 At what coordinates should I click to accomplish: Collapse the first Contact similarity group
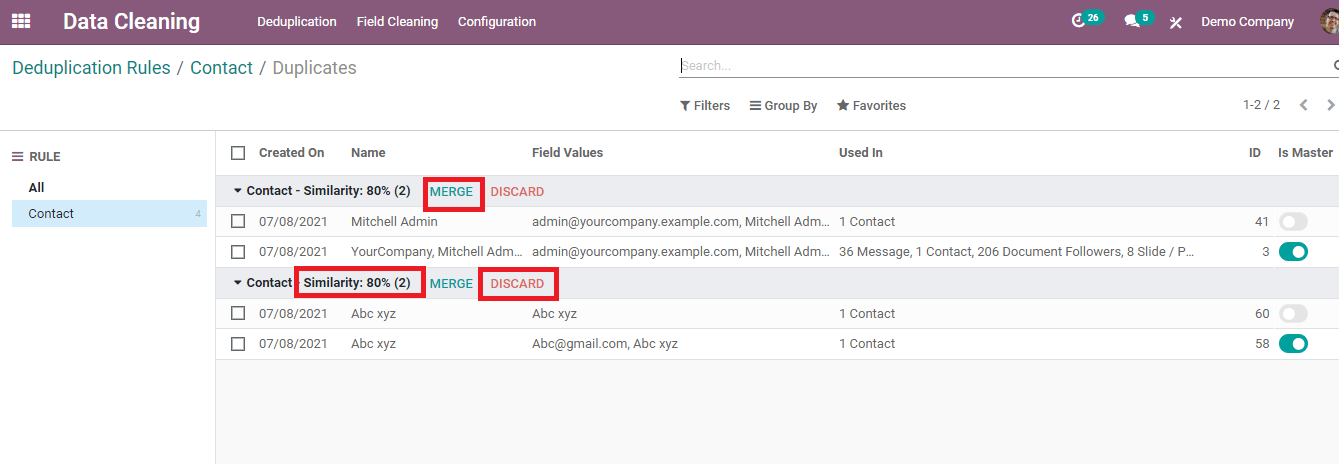(238, 191)
